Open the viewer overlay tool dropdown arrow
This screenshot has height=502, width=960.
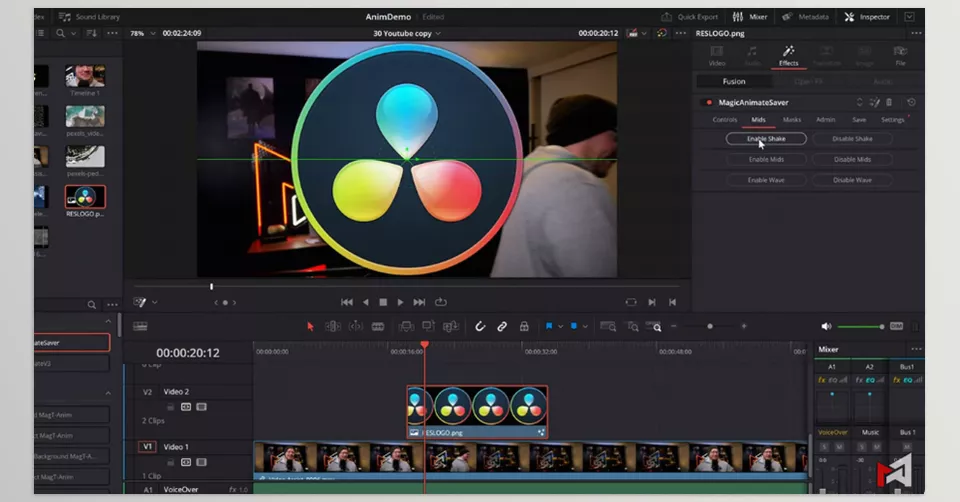pos(155,302)
